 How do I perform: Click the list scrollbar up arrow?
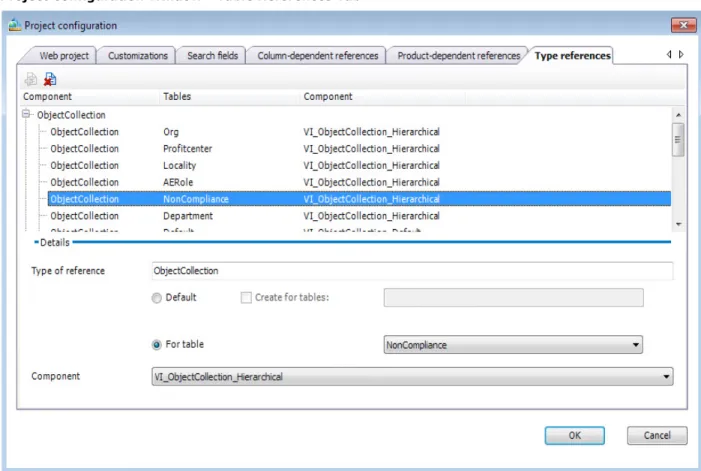tap(678, 115)
